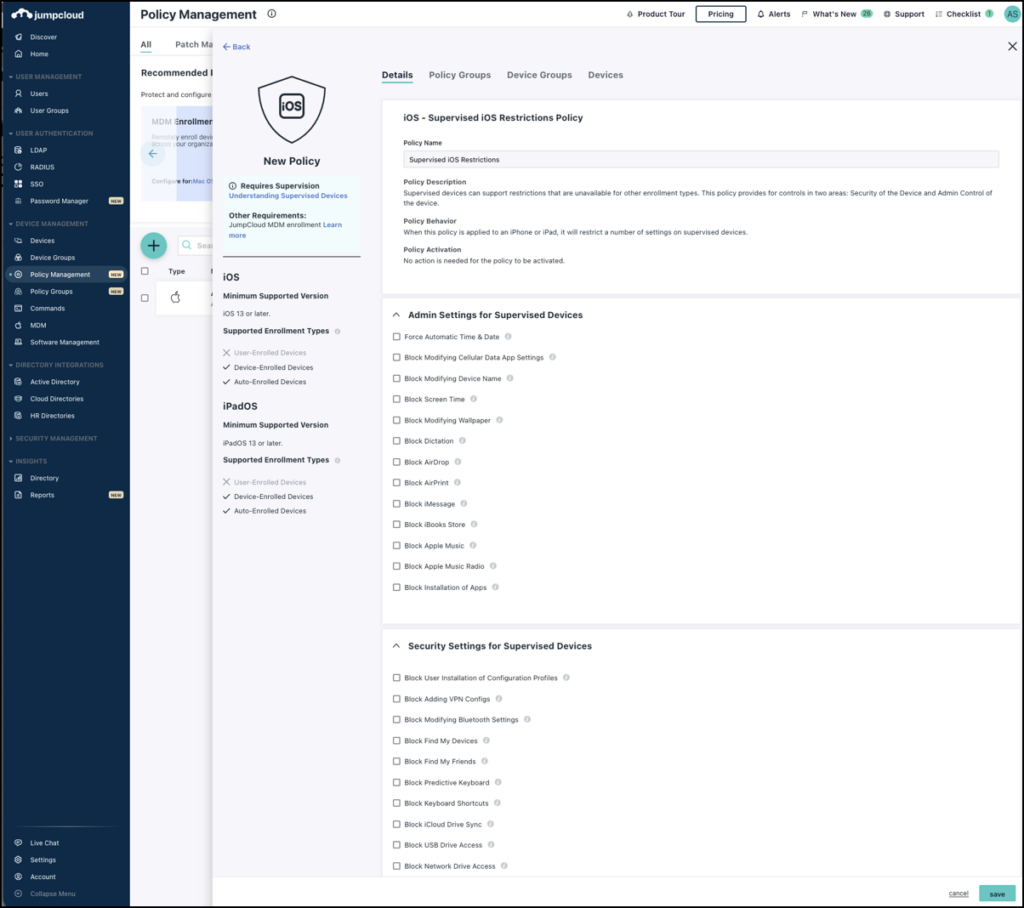Save the Supervised iOS Restrictions policy
Image resolution: width=1024 pixels, height=908 pixels.
click(x=997, y=893)
